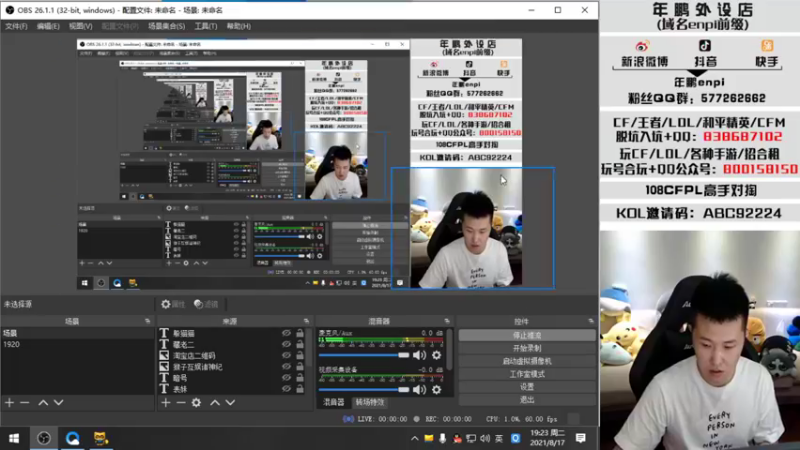This screenshot has height=450, width=800.
Task: Open the Windows Start menu
Action: point(14,438)
